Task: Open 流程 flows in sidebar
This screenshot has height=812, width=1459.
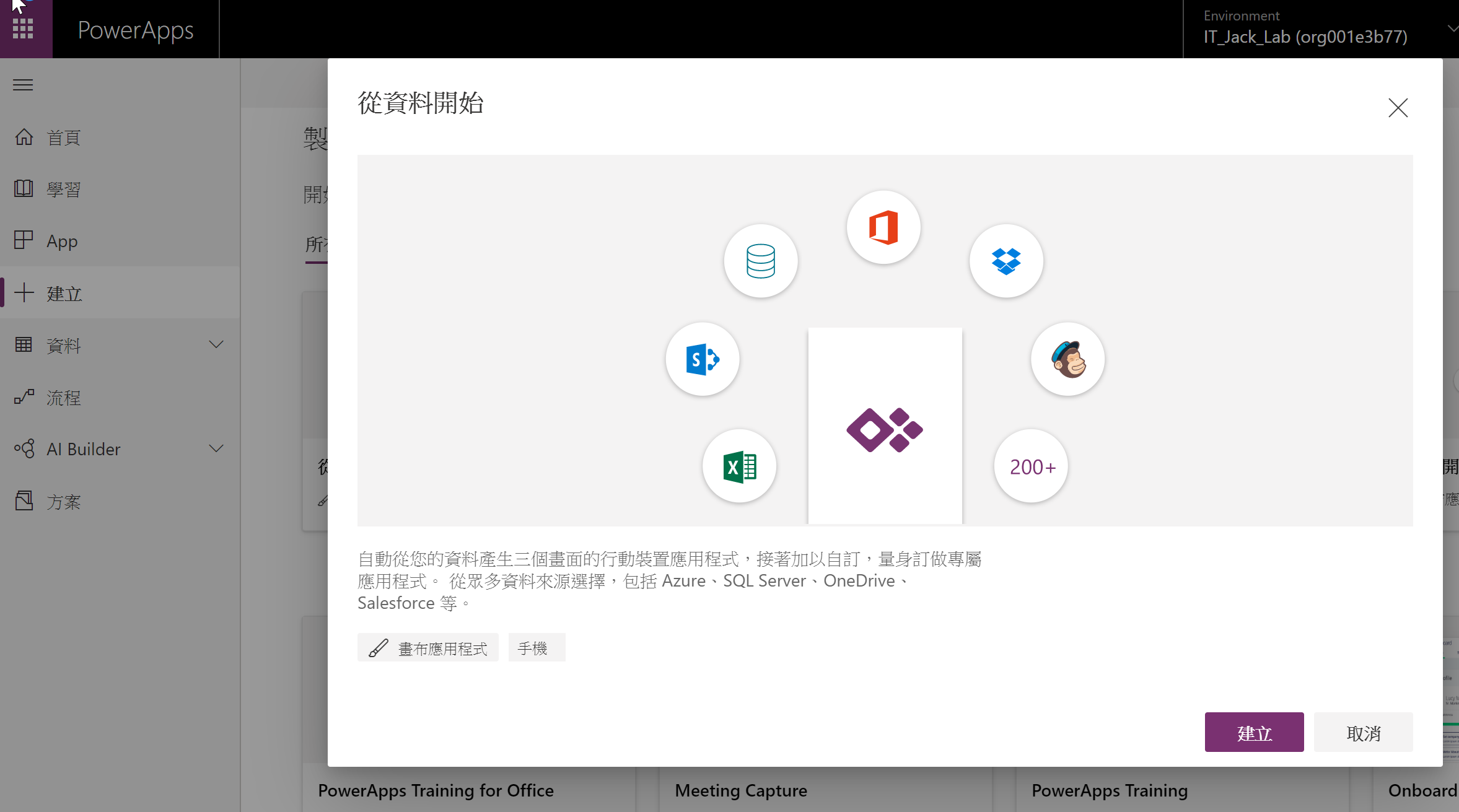Action: click(x=120, y=397)
